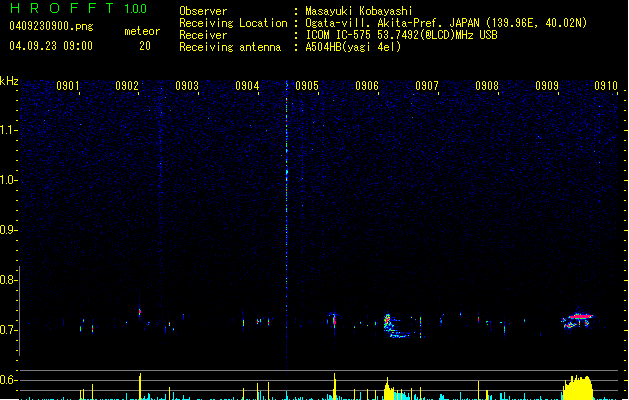Click the meteor count value 20
Viewport: 629px width, 400px height.
[x=145, y=46]
